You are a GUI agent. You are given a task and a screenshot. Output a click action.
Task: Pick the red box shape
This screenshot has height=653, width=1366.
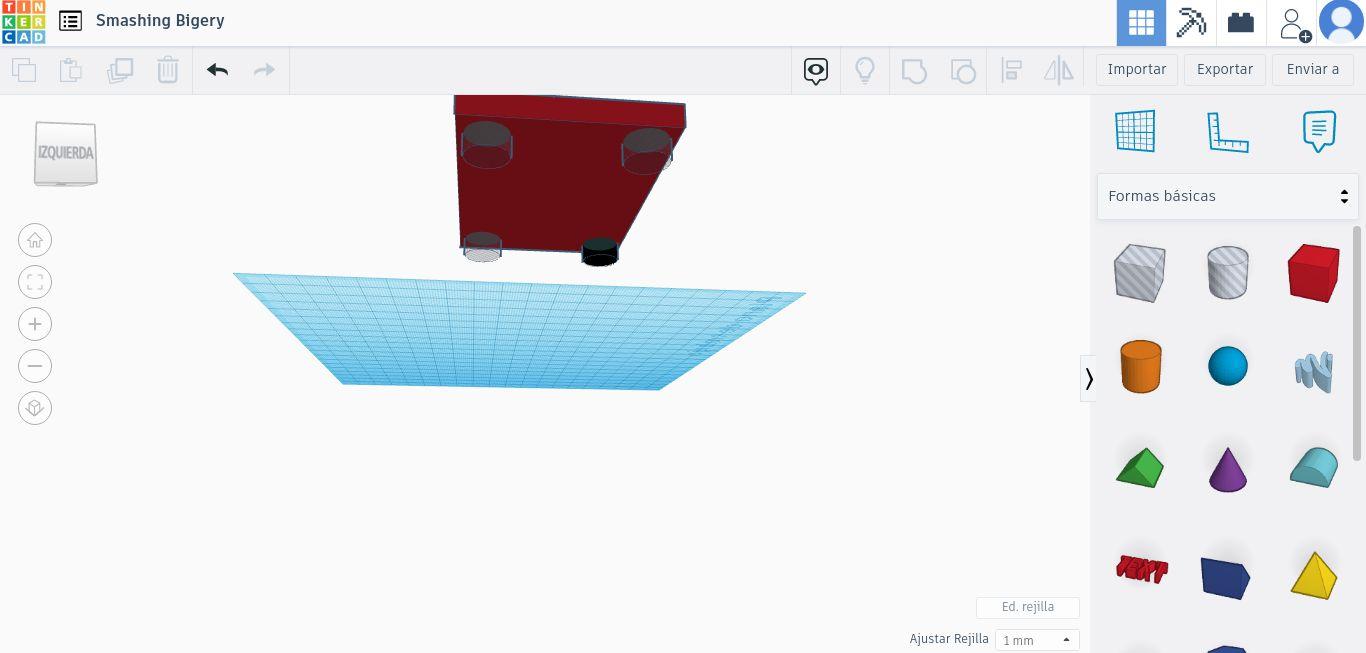tap(1313, 272)
